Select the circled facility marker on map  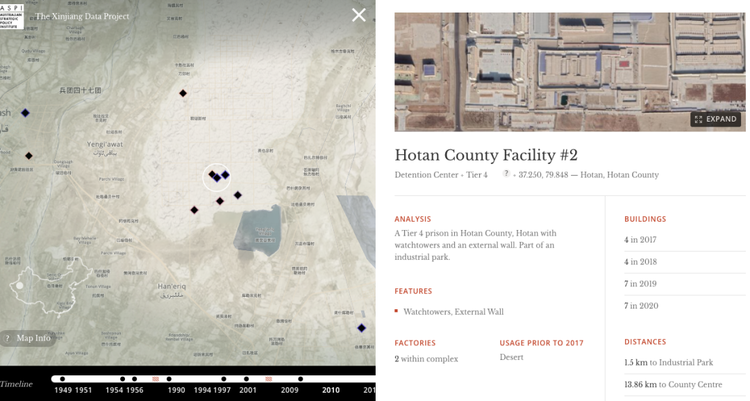tap(215, 177)
